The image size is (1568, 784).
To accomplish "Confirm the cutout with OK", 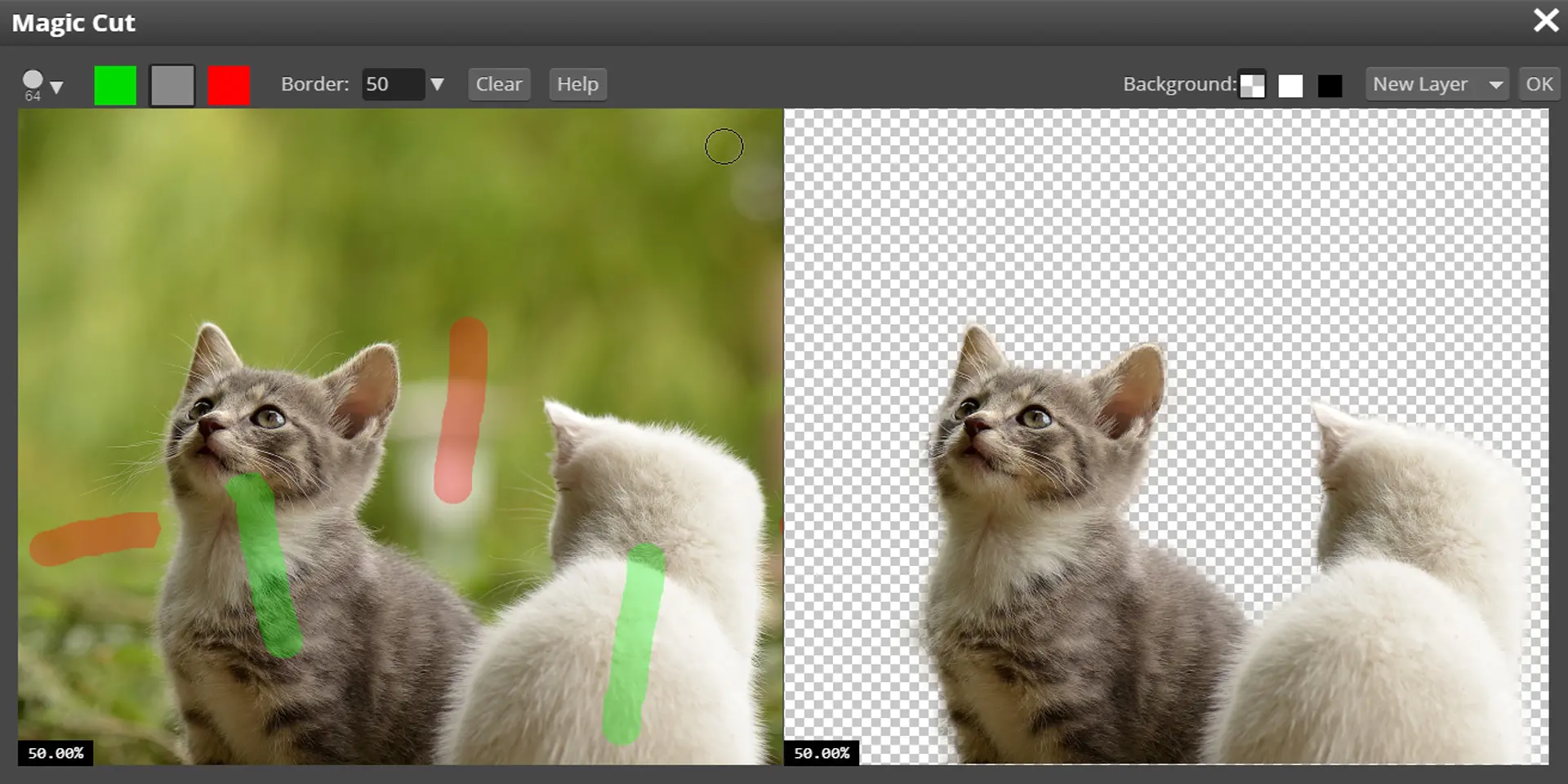I will click(1539, 84).
